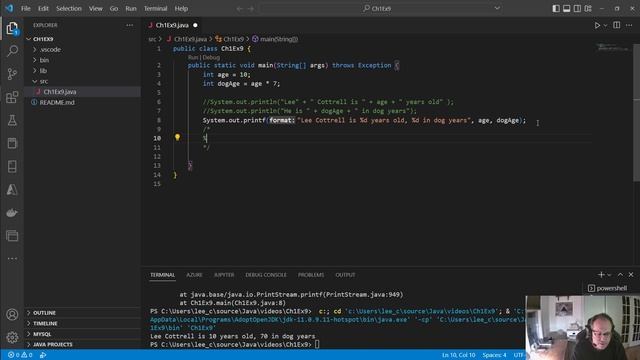
Task: Open the Run menu
Action: pyautogui.click(x=131, y=9)
